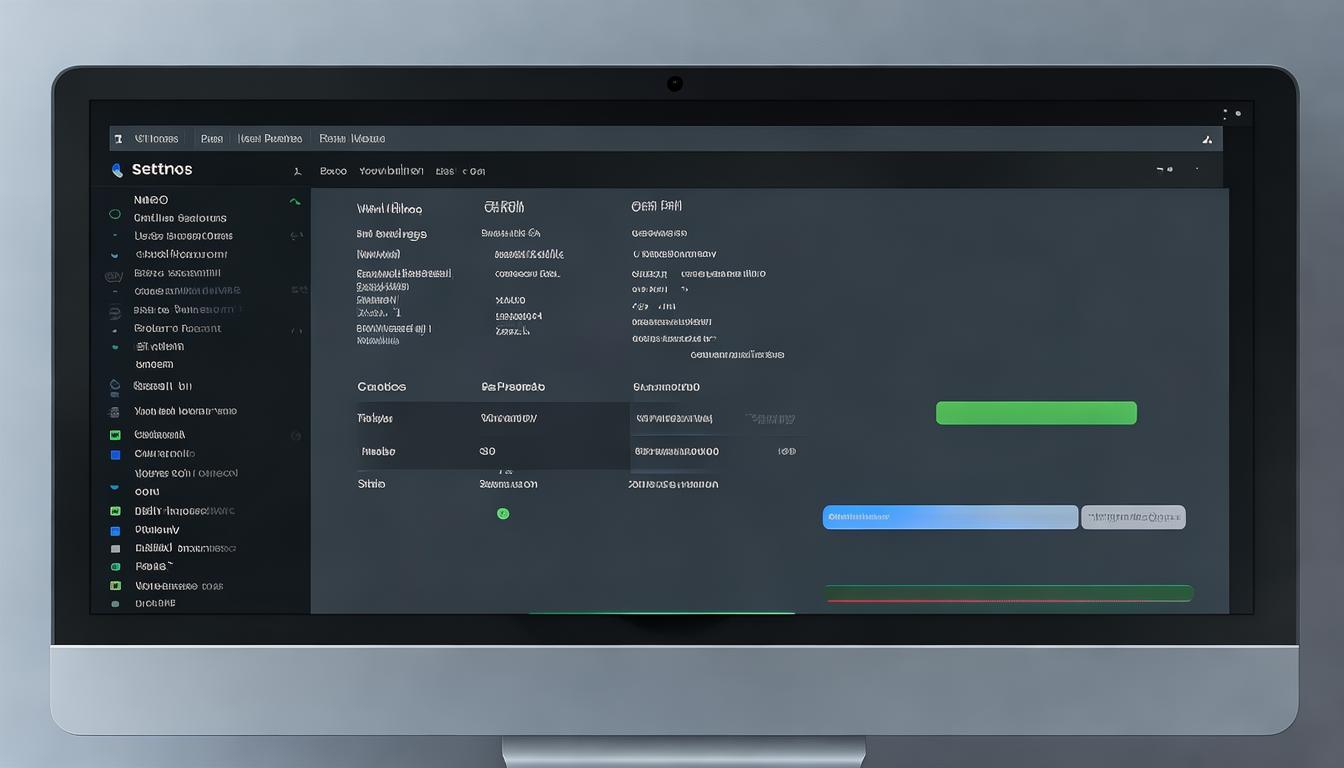Click the first green square icon in the sidebar
This screenshot has height=768, width=1344.
point(115,435)
